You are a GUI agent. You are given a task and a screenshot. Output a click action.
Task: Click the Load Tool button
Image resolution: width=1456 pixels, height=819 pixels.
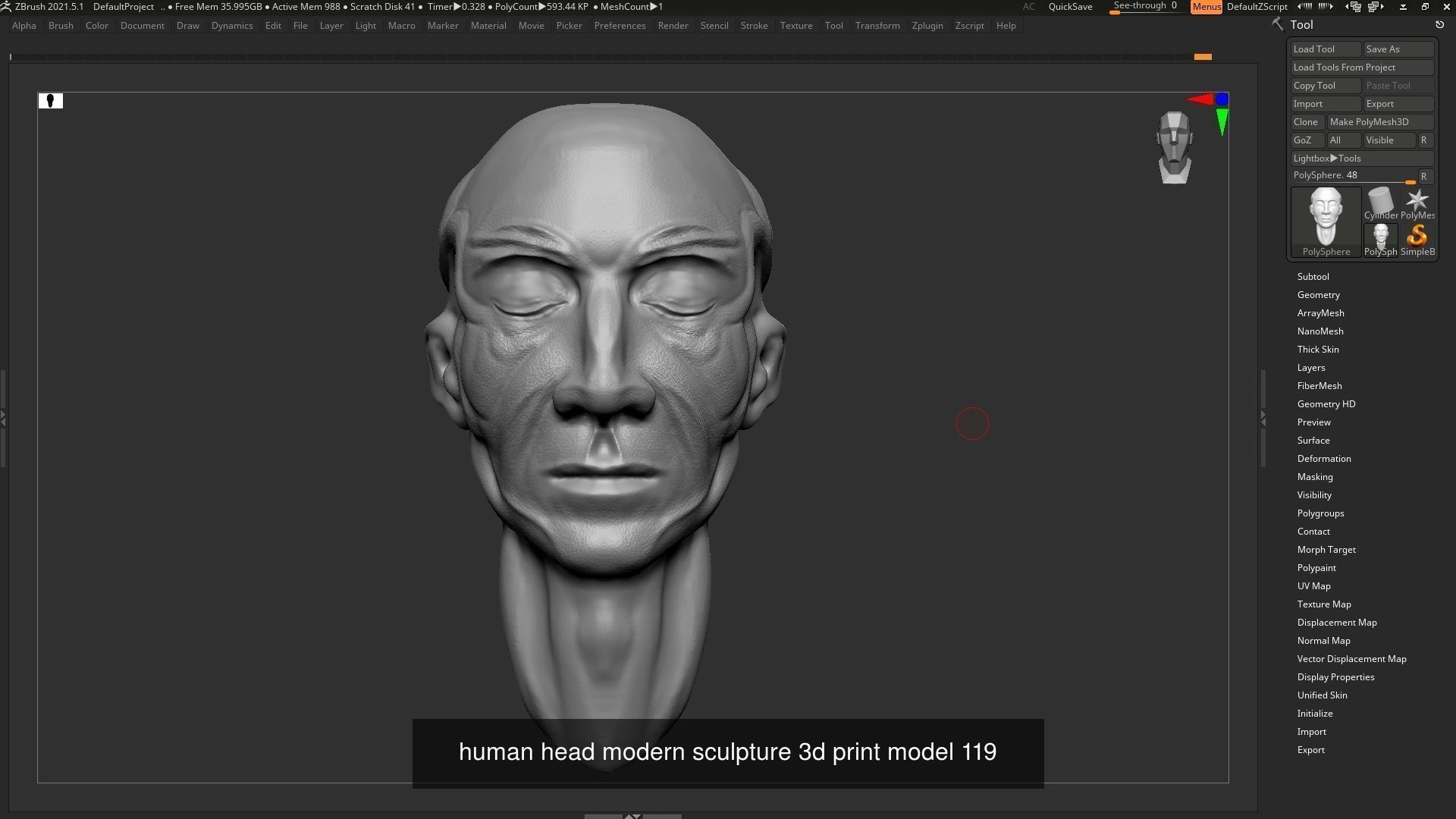click(x=1326, y=49)
